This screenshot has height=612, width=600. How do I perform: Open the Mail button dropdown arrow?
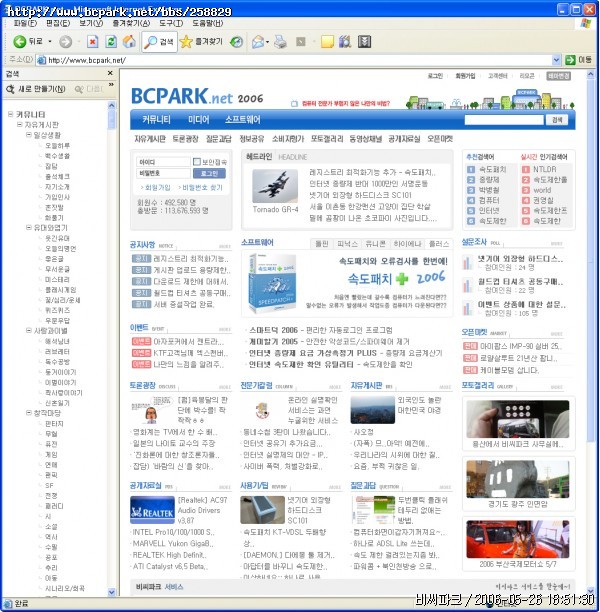(267, 42)
